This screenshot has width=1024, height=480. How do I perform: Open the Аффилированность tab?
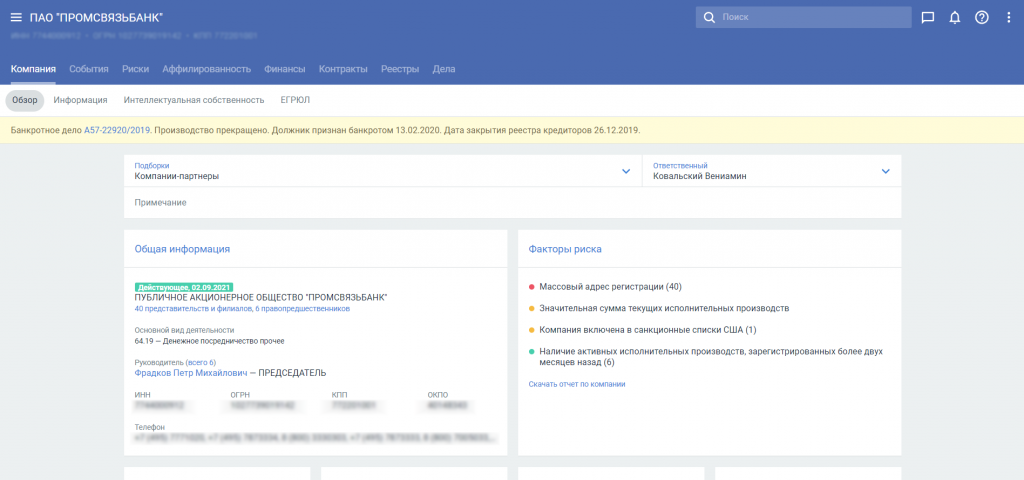[x=206, y=69]
